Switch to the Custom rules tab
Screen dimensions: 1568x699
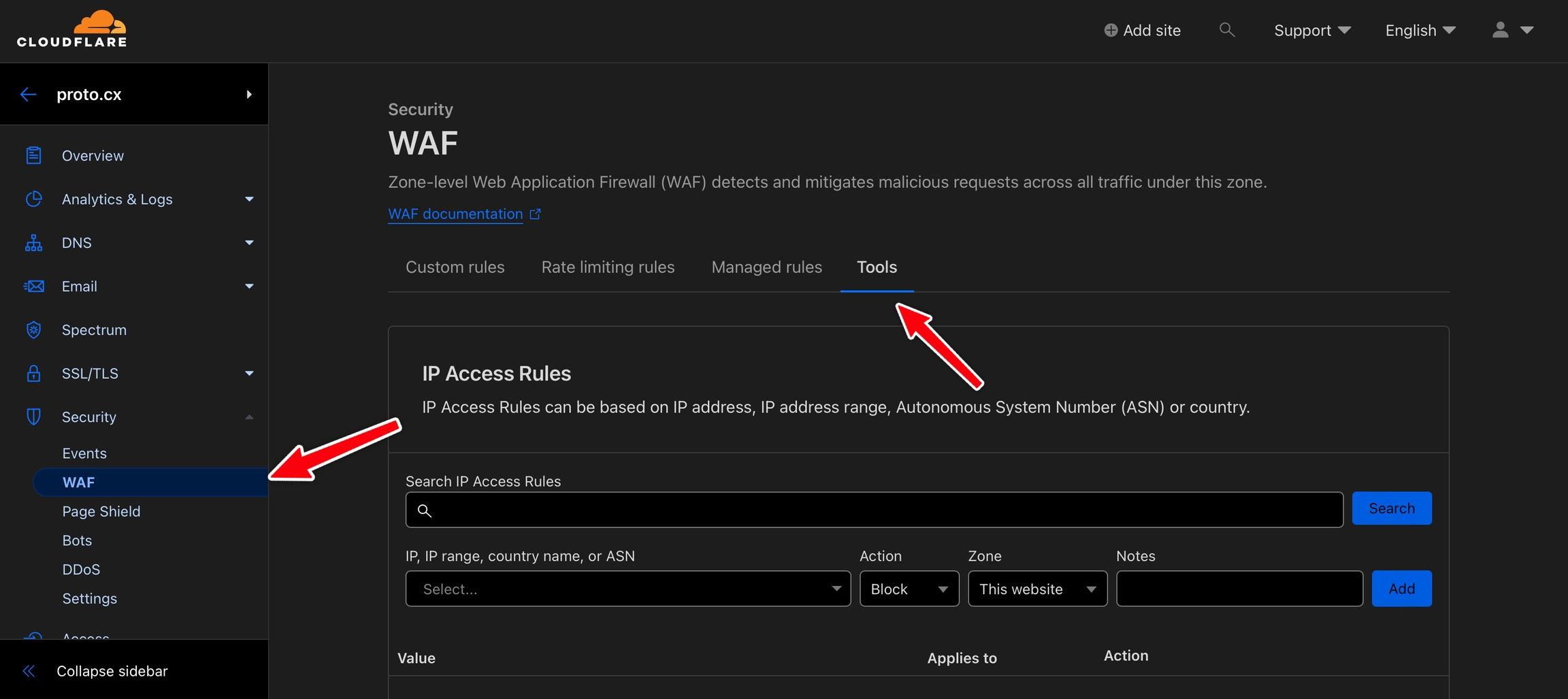pyautogui.click(x=455, y=267)
